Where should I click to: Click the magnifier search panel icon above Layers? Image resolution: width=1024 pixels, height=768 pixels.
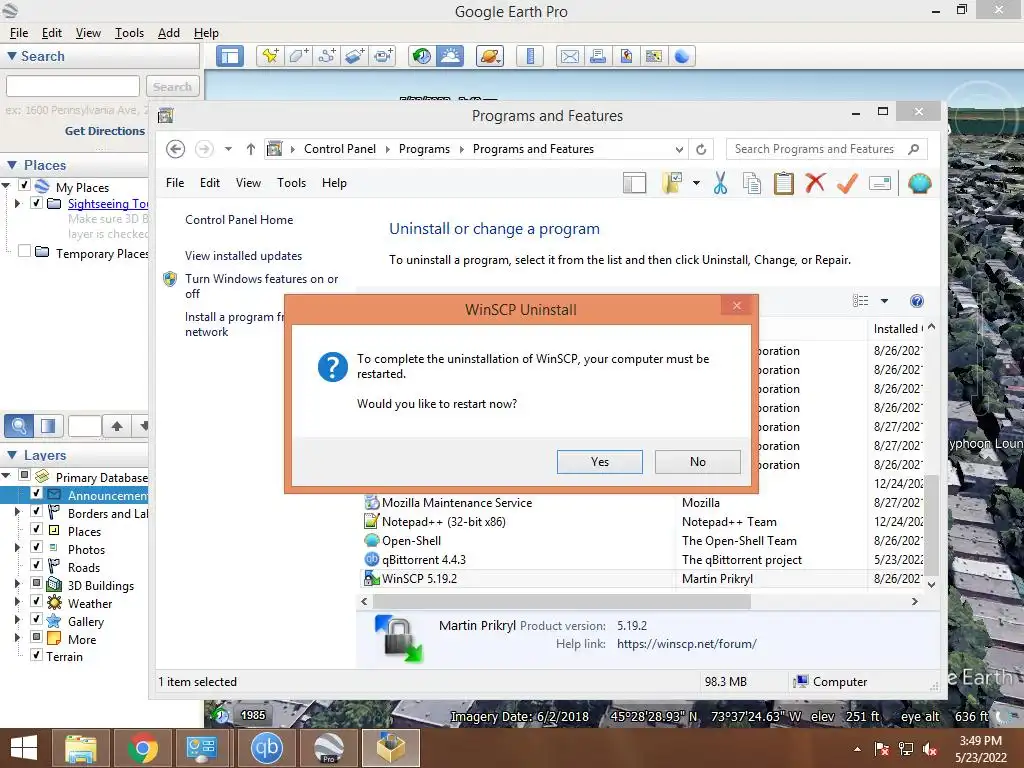tap(19, 426)
